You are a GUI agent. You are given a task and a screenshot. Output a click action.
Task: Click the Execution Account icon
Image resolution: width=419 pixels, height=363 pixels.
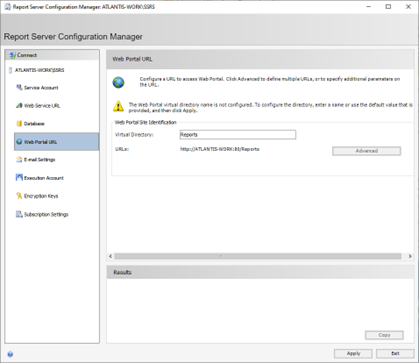pyautogui.click(x=19, y=178)
